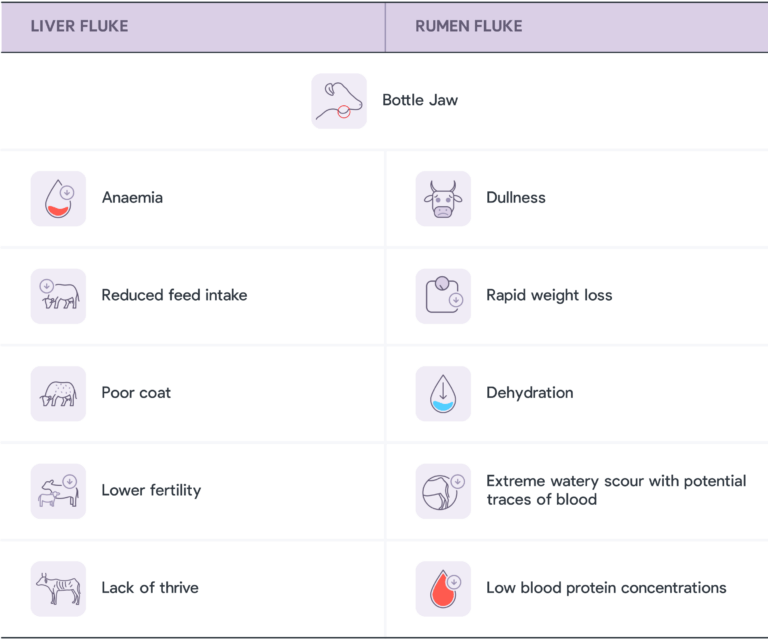Click the Bottle Jaw label text
This screenshot has width=768, height=639.
coord(420,101)
